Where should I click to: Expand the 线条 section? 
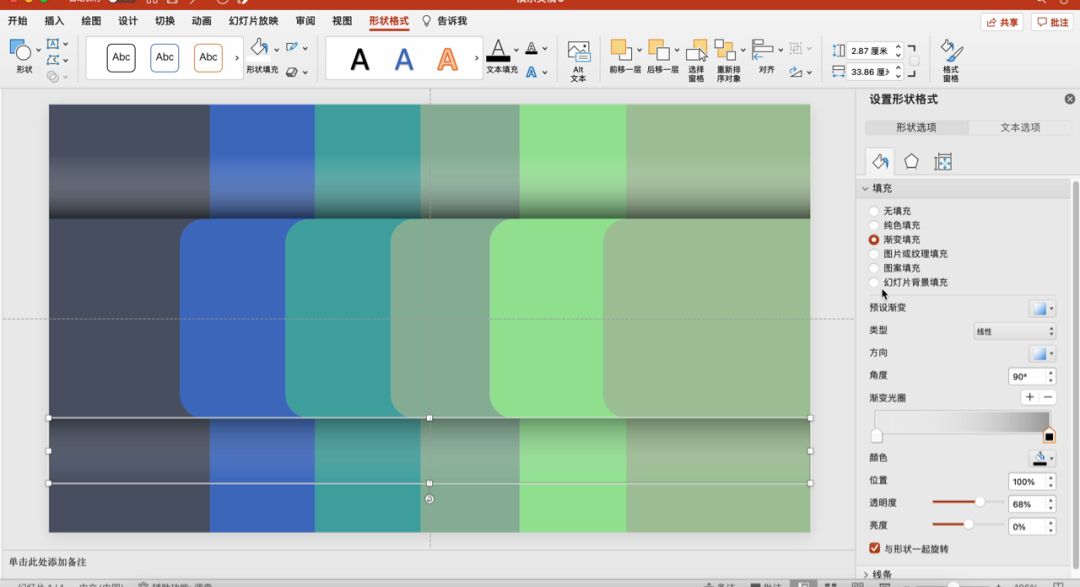point(866,574)
